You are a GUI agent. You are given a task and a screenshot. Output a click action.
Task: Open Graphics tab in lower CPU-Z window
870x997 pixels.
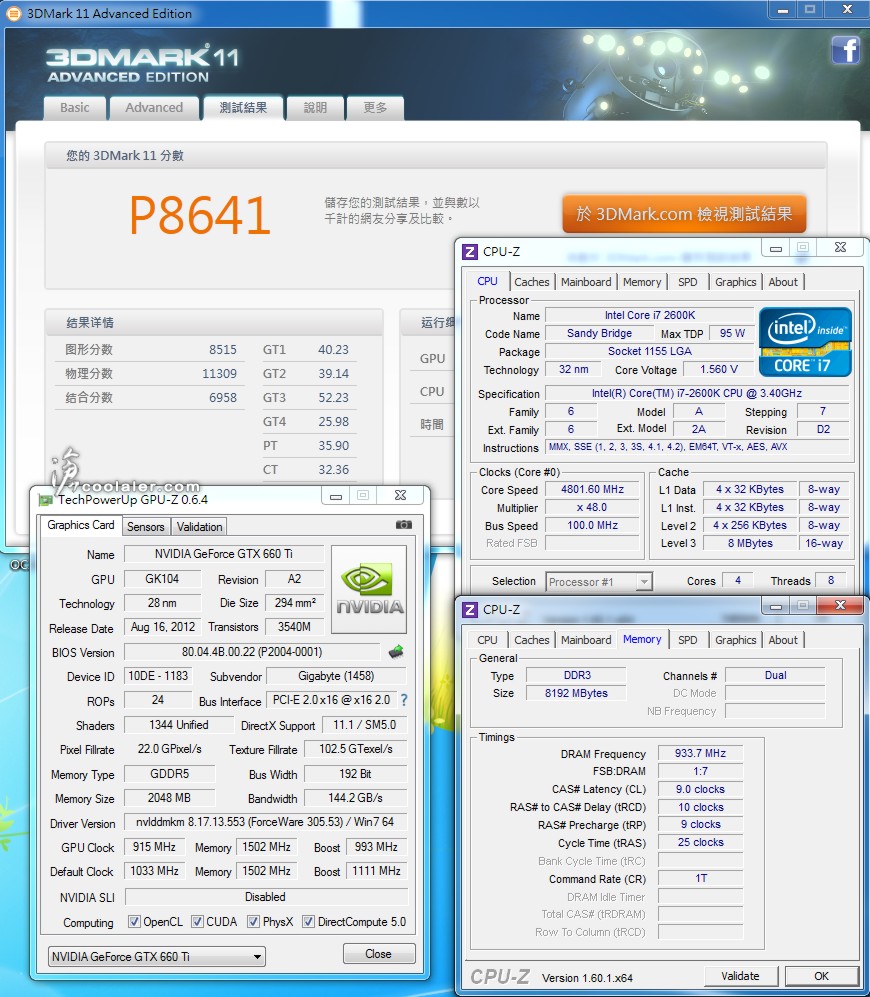[735, 640]
